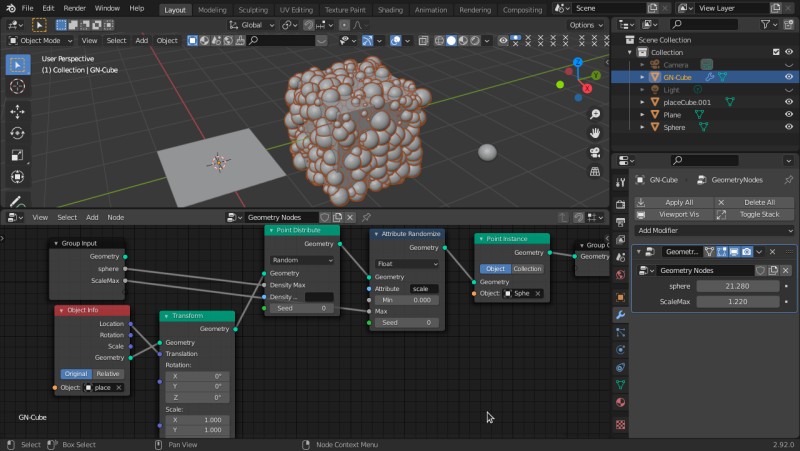Viewport: 800px width, 451px height.
Task: Open the File menu
Action: click(x=28, y=8)
